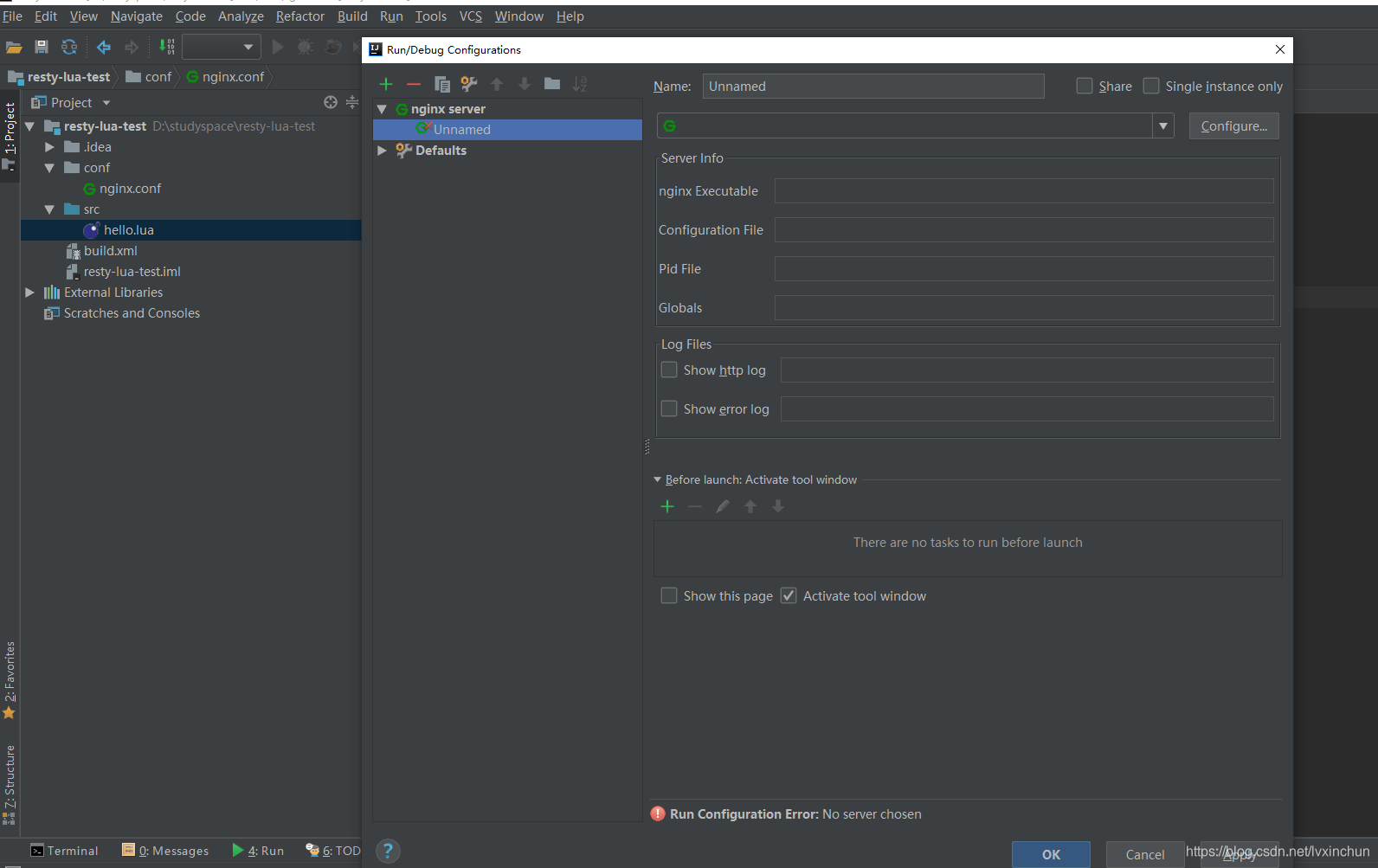The height and width of the screenshot is (868, 1378).
Task: Enable Single instance only checkbox
Action: pos(1151,86)
